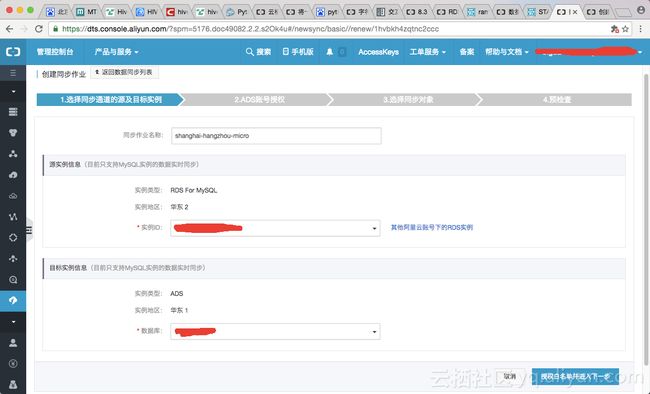Open 其他阿里云账号下的RDS实例 link
Screen dimensions: 650x394
432,227
